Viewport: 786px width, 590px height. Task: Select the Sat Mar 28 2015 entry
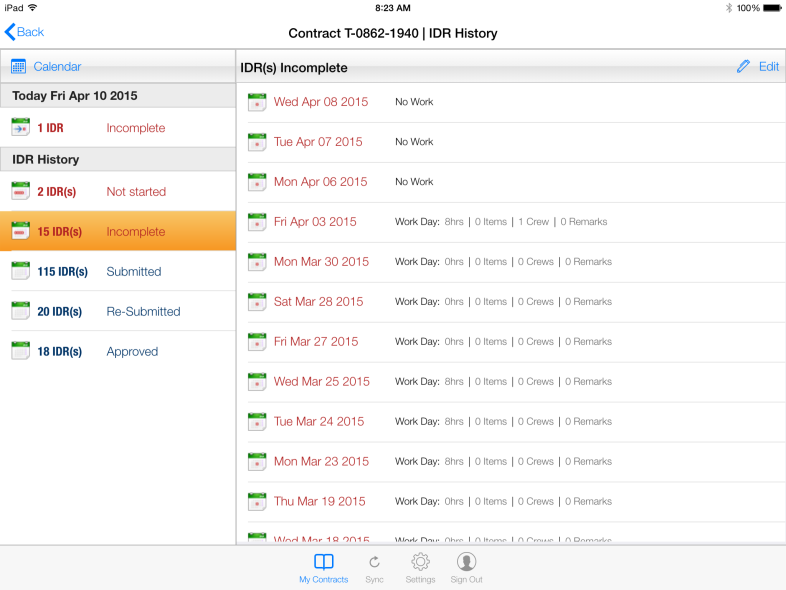click(318, 302)
